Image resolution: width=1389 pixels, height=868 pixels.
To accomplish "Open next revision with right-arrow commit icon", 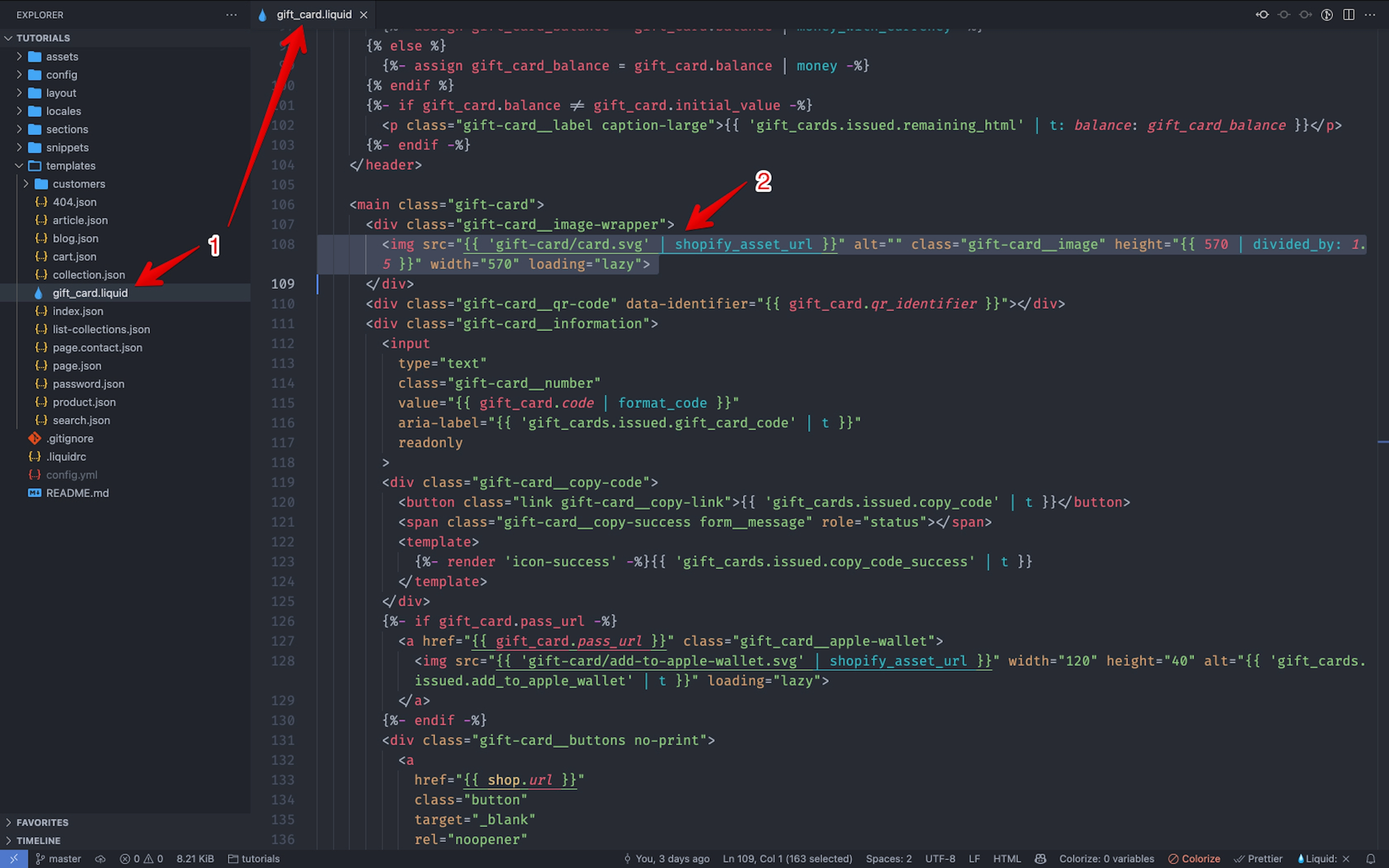I will tap(1305, 15).
